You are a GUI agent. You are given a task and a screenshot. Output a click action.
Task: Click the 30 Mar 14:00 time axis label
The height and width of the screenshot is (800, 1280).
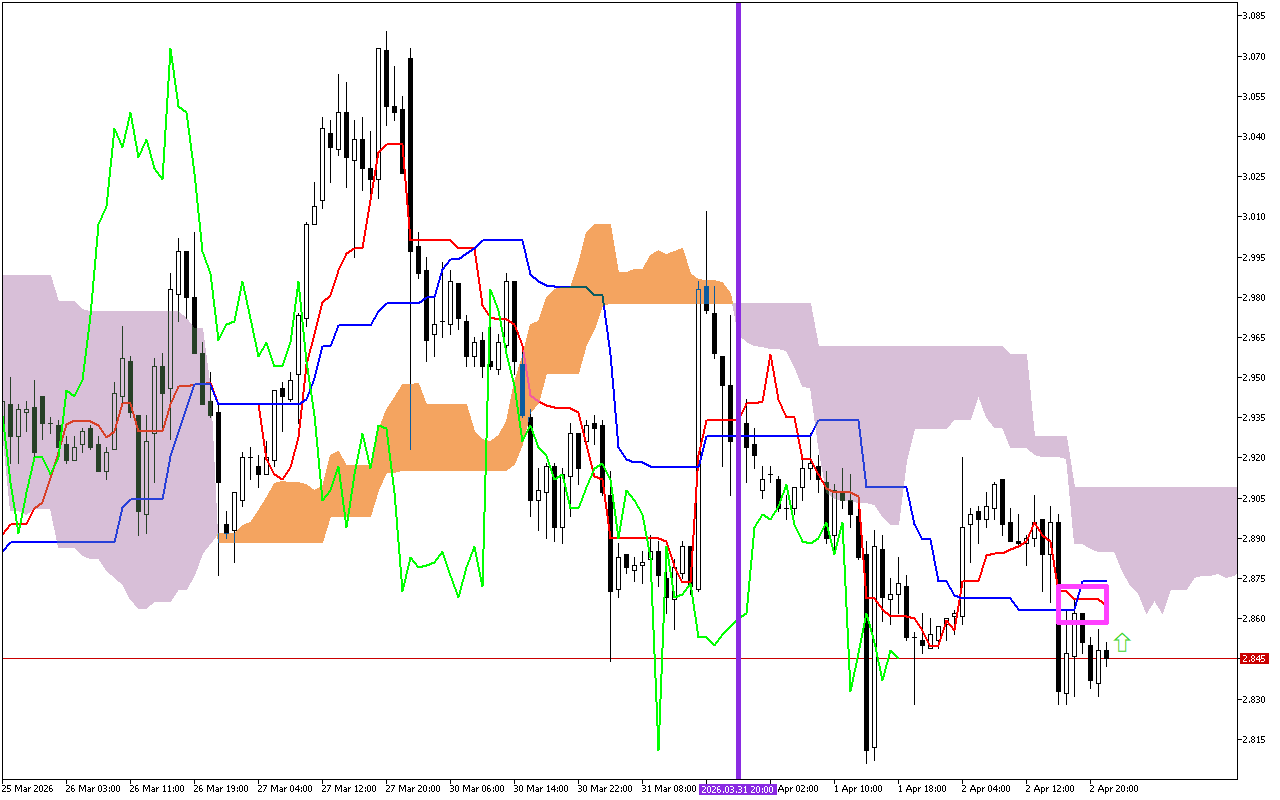point(540,789)
